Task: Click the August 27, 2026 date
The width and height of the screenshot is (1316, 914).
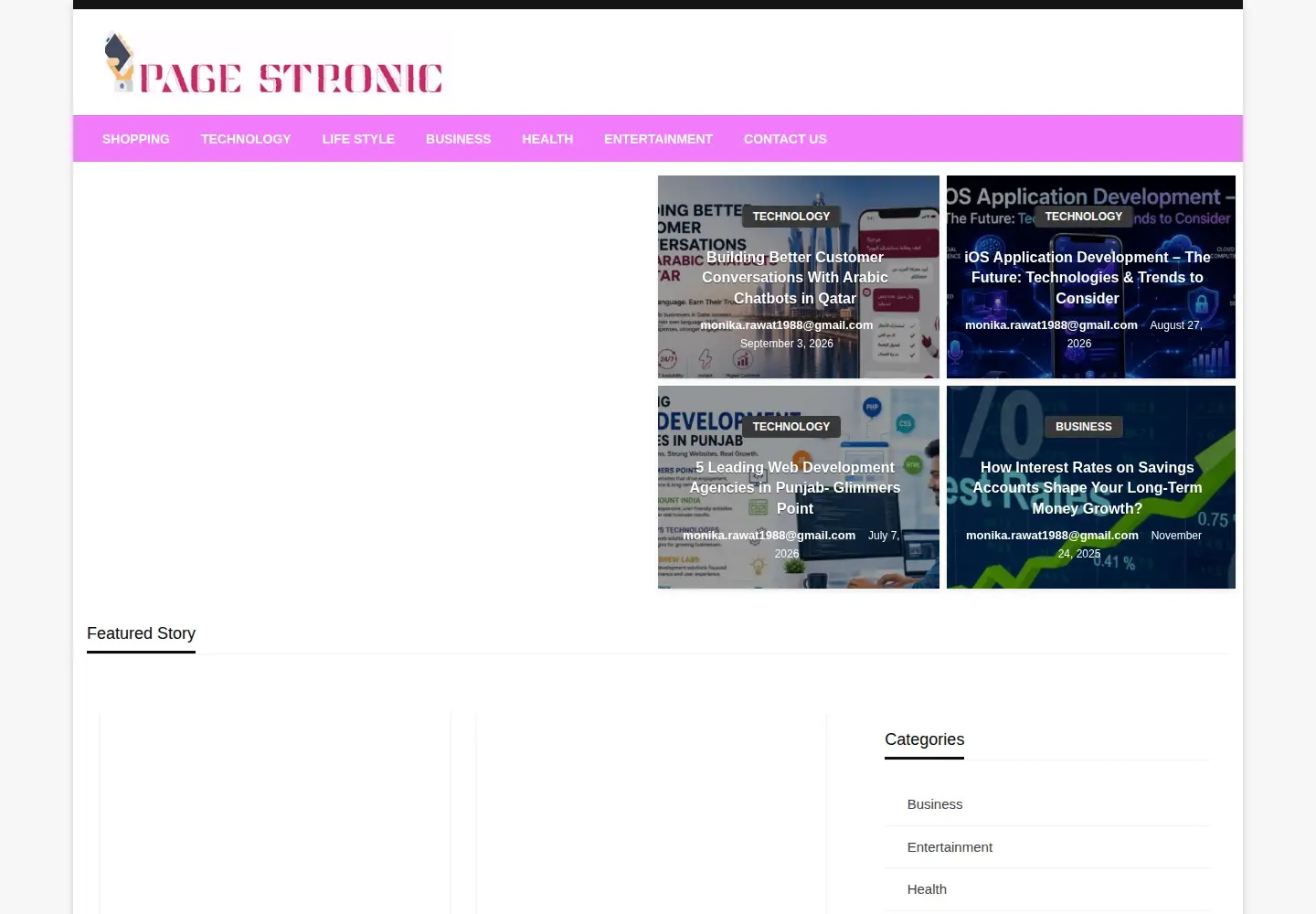Action: pos(1175,326)
